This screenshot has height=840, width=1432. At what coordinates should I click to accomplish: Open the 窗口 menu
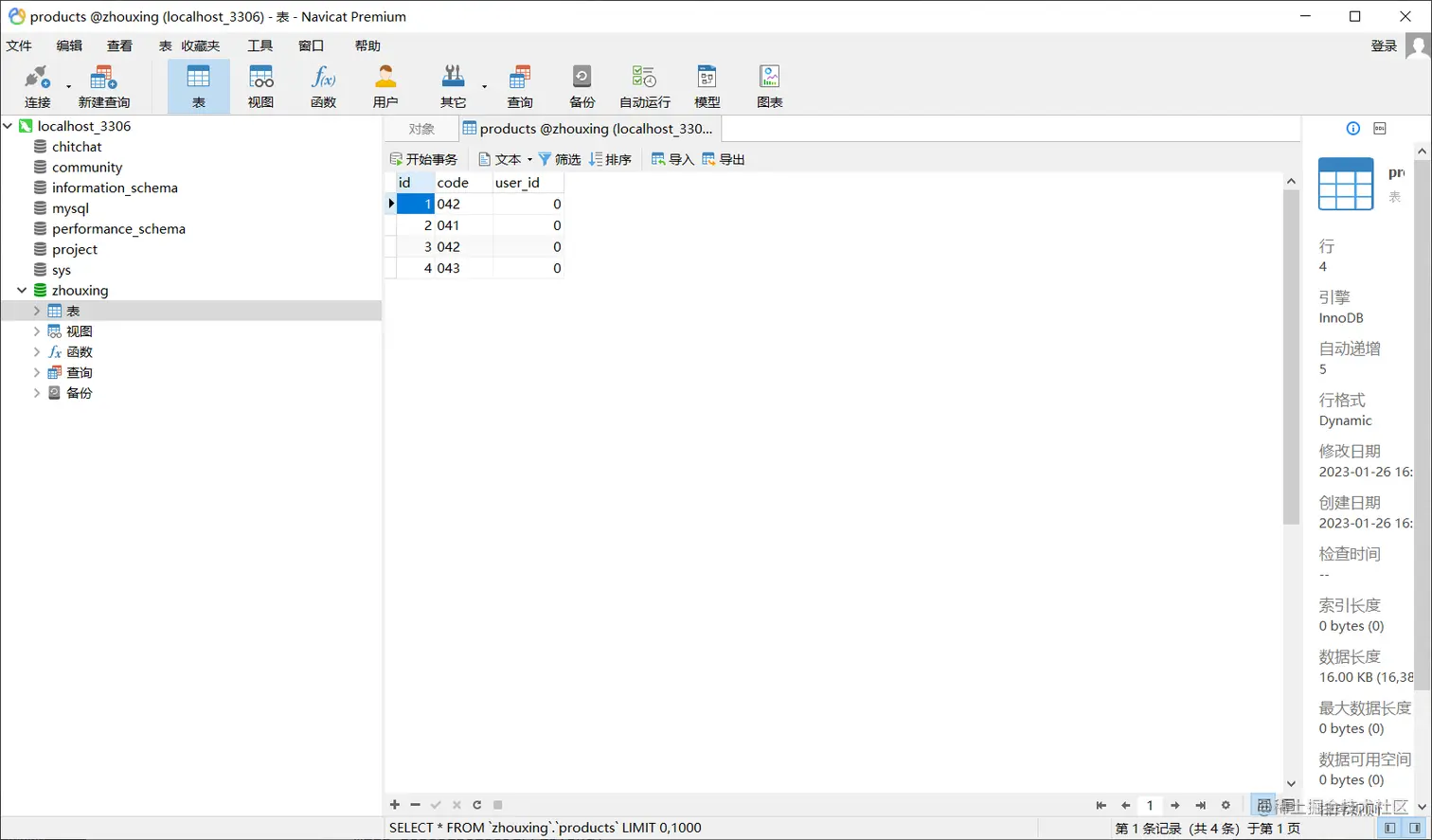311,45
